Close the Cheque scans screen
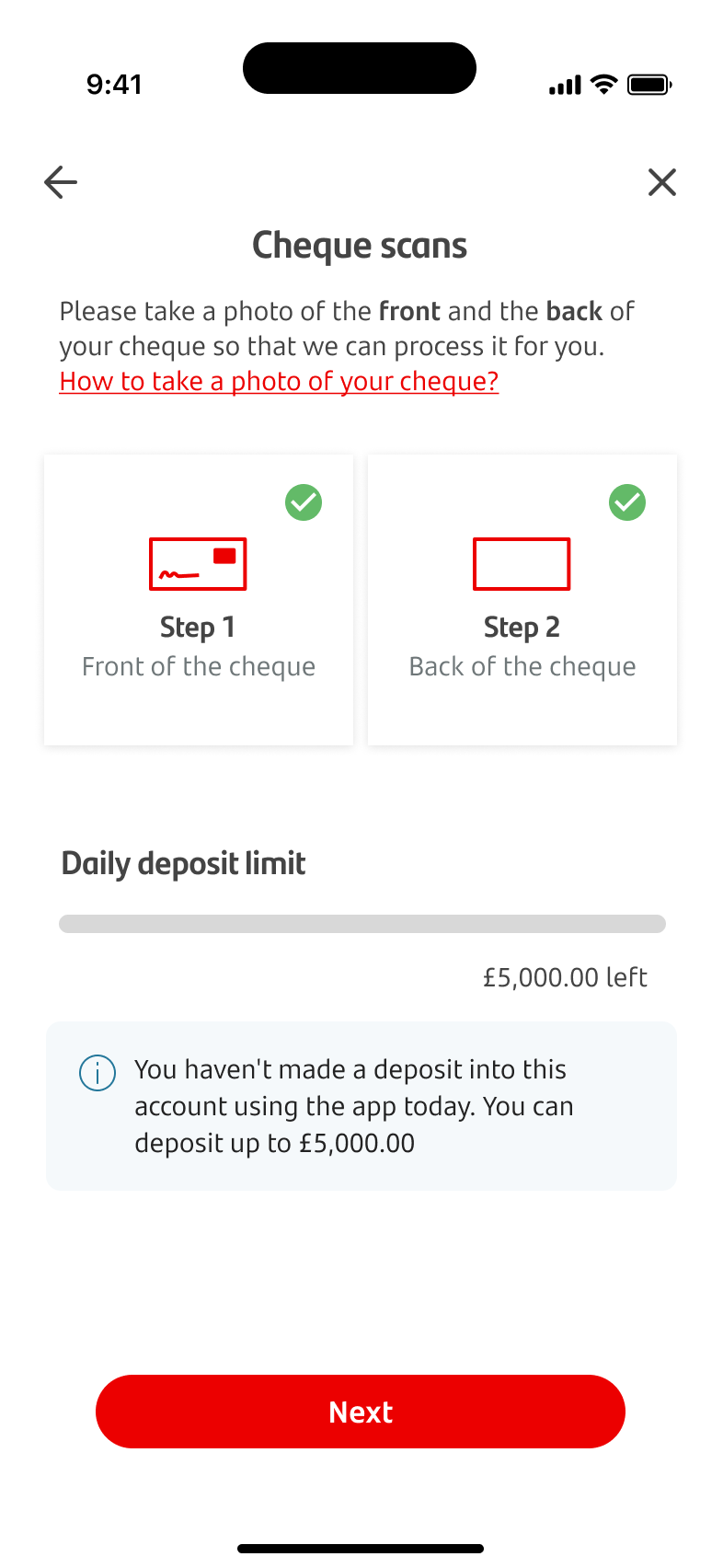 click(x=662, y=182)
